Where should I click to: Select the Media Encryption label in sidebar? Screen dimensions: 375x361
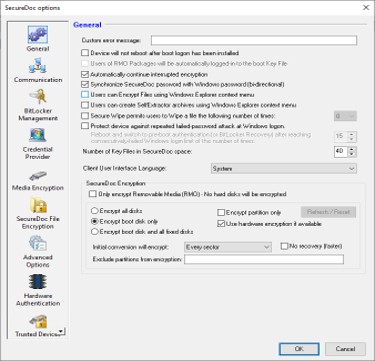(x=38, y=188)
